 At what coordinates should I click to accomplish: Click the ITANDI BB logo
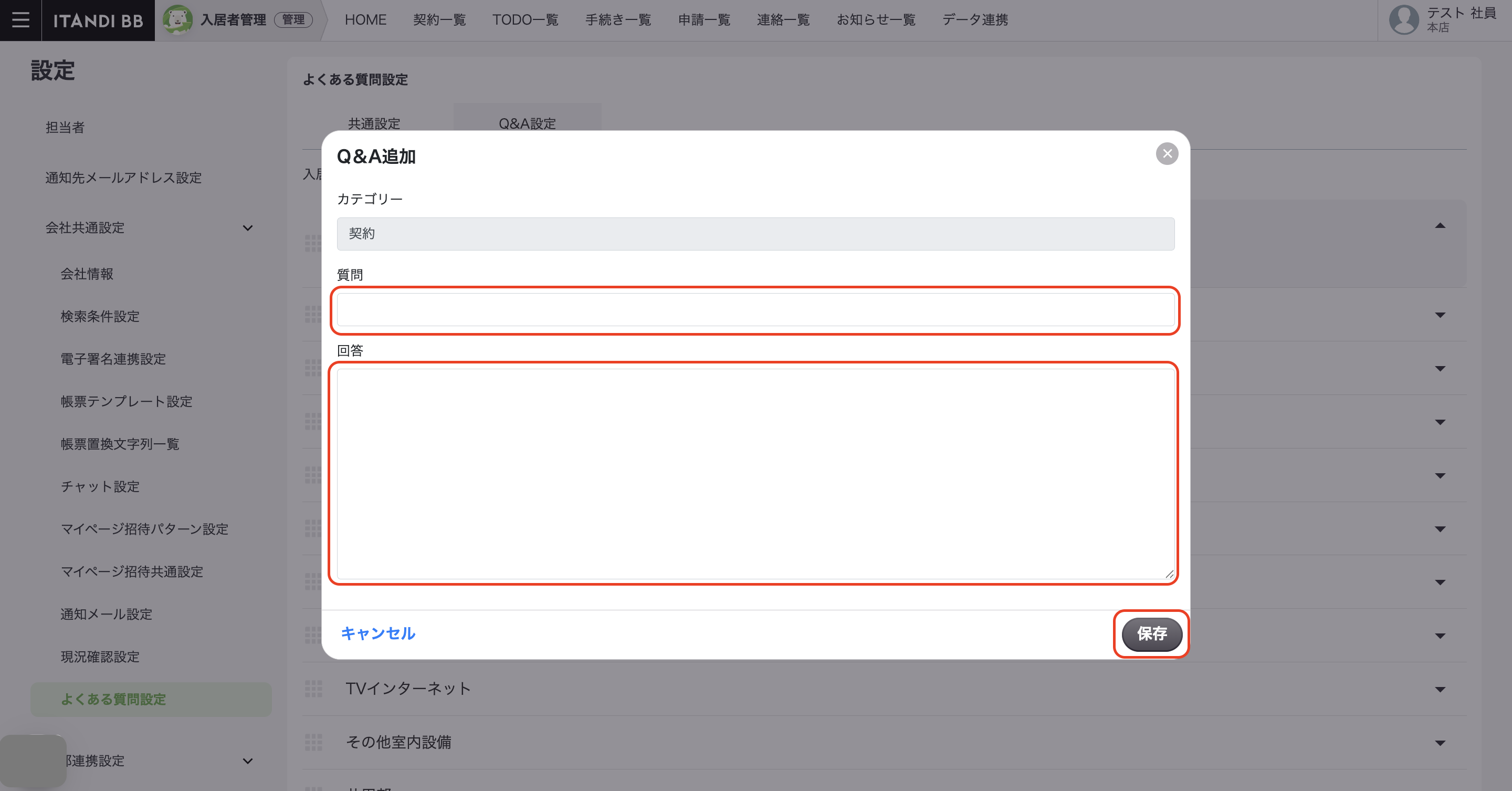tap(98, 20)
